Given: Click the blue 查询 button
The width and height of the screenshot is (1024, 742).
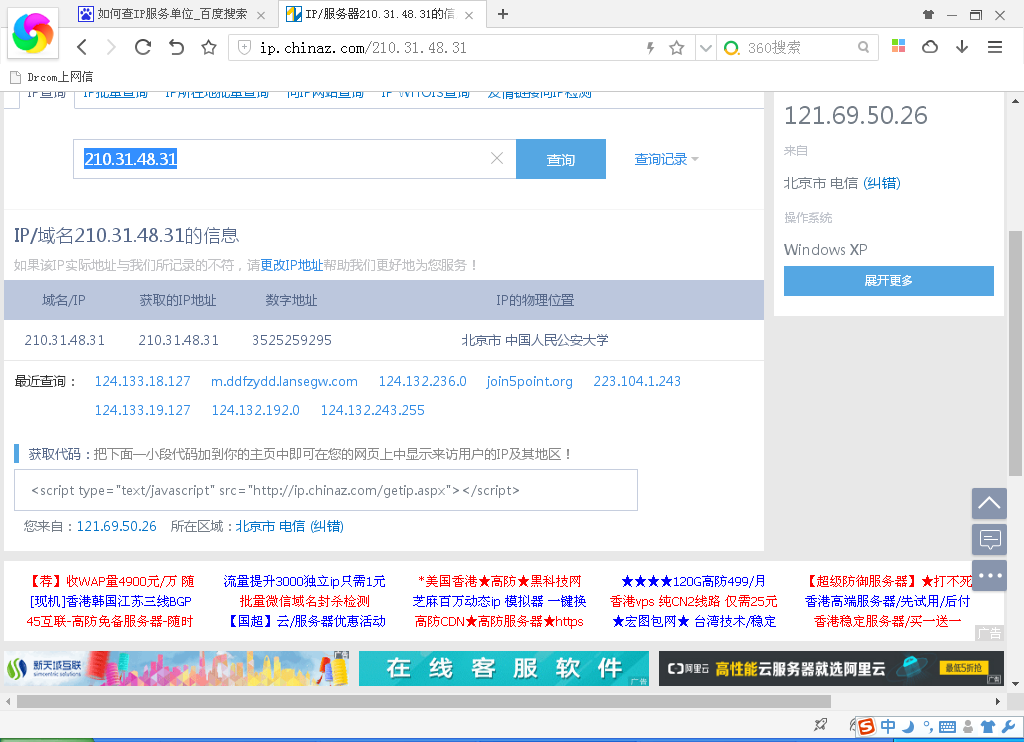Looking at the screenshot, I should (x=561, y=159).
